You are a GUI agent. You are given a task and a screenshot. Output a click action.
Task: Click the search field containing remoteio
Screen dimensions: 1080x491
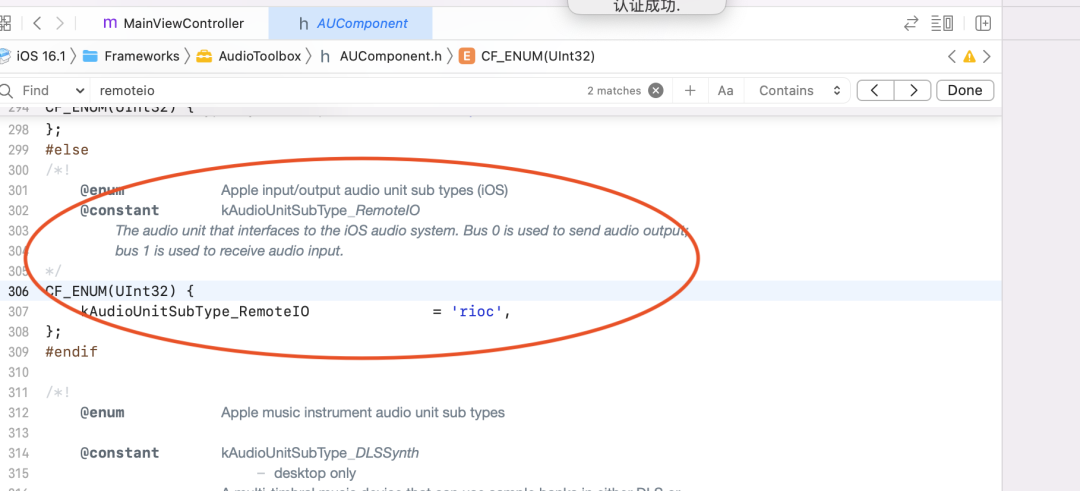pos(330,90)
